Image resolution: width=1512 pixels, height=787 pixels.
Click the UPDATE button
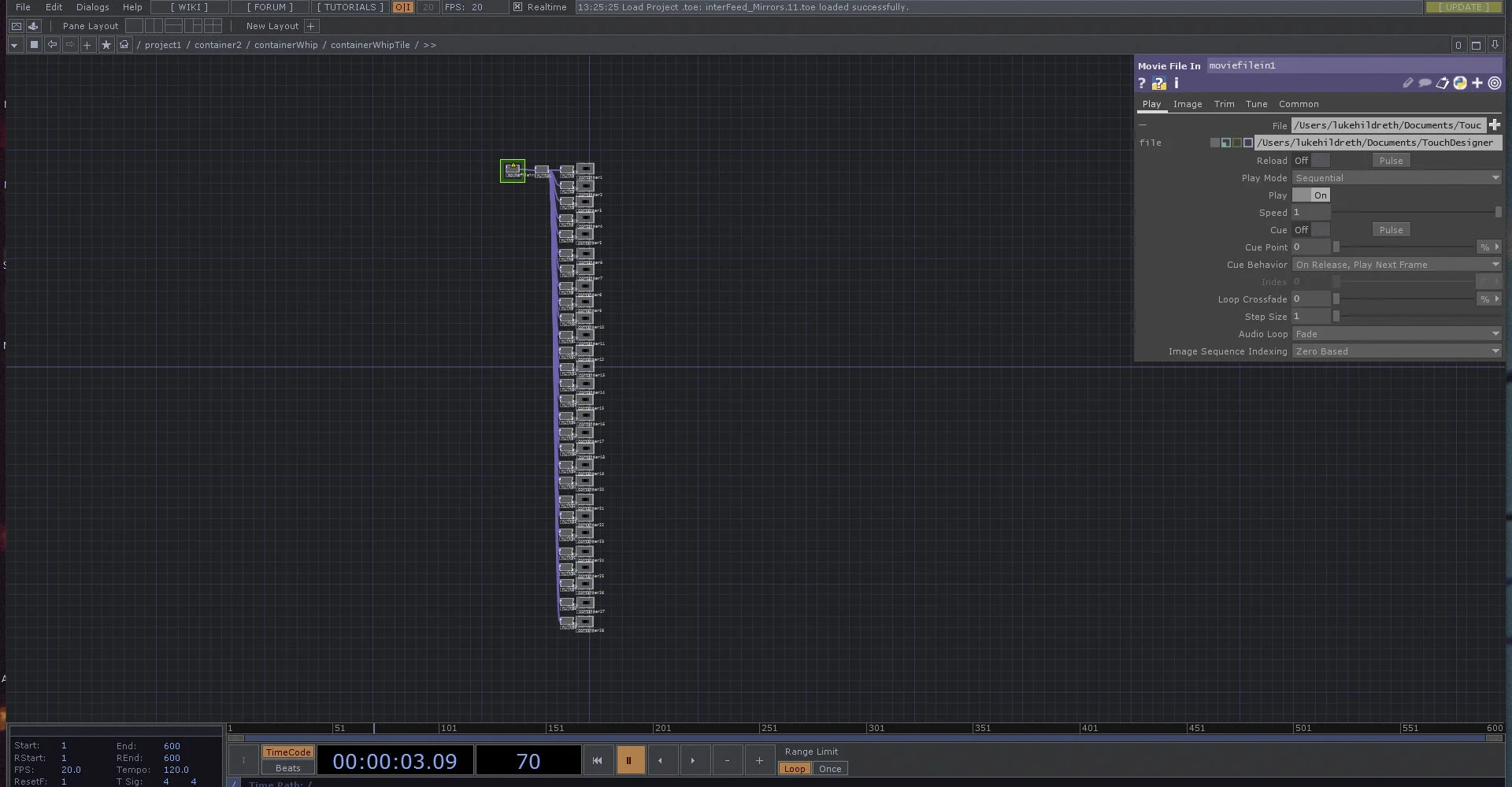1464,7
